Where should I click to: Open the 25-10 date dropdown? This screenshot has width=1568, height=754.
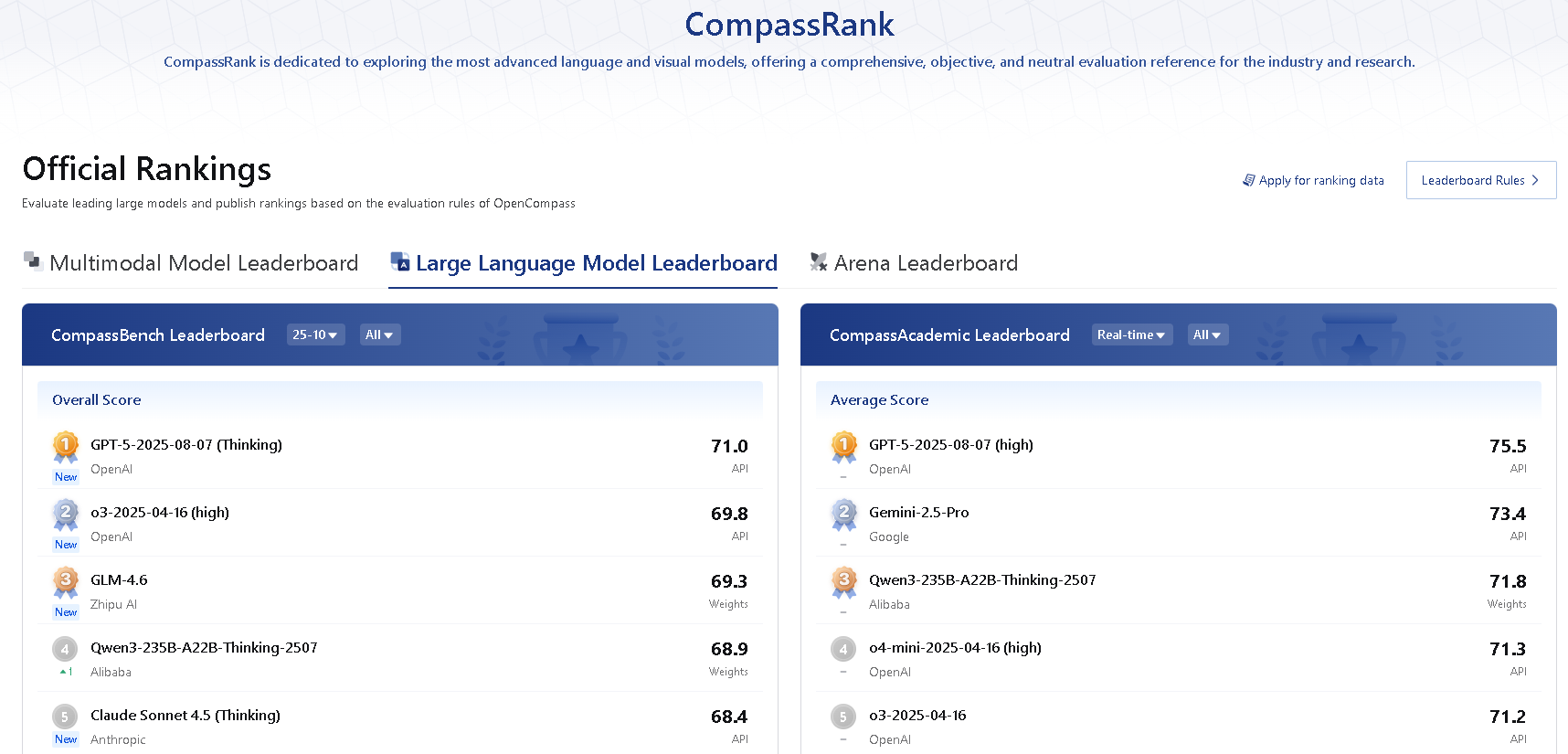[315, 335]
